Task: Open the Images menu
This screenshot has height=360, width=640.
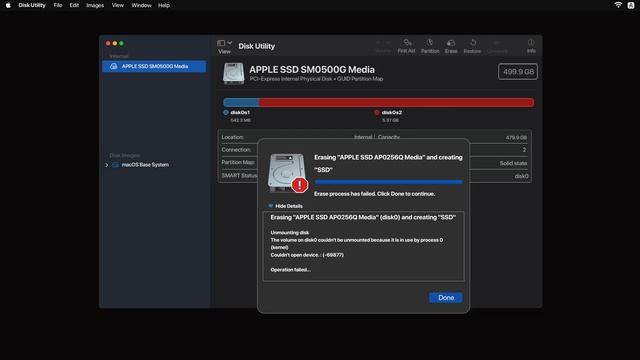Action: 95,5
